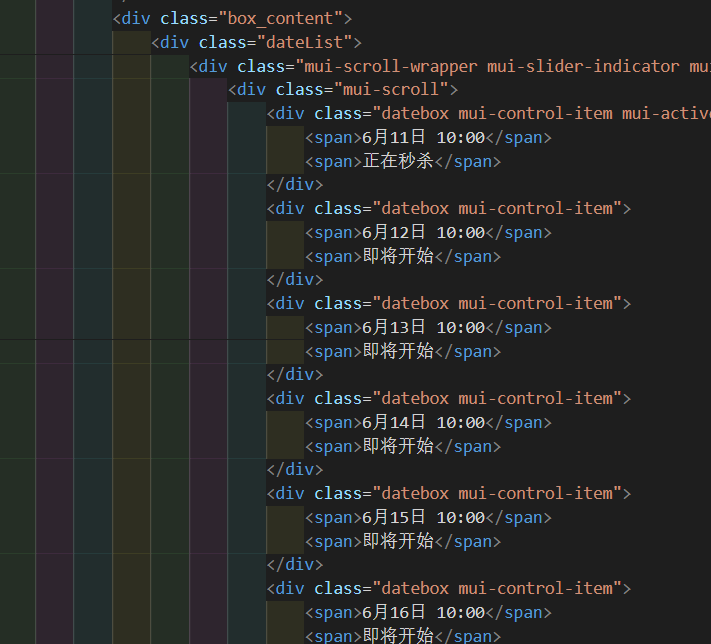Click datebox class value above 6月16日
The image size is (711, 644).
point(497,589)
